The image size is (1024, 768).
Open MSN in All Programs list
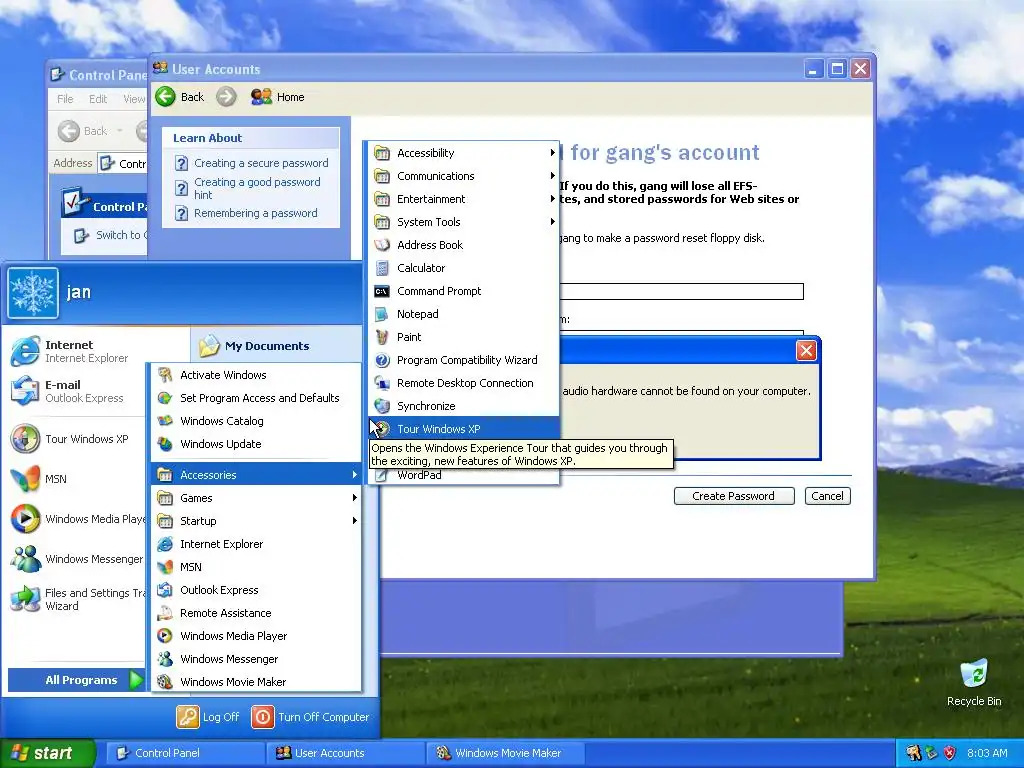[x=257, y=567]
